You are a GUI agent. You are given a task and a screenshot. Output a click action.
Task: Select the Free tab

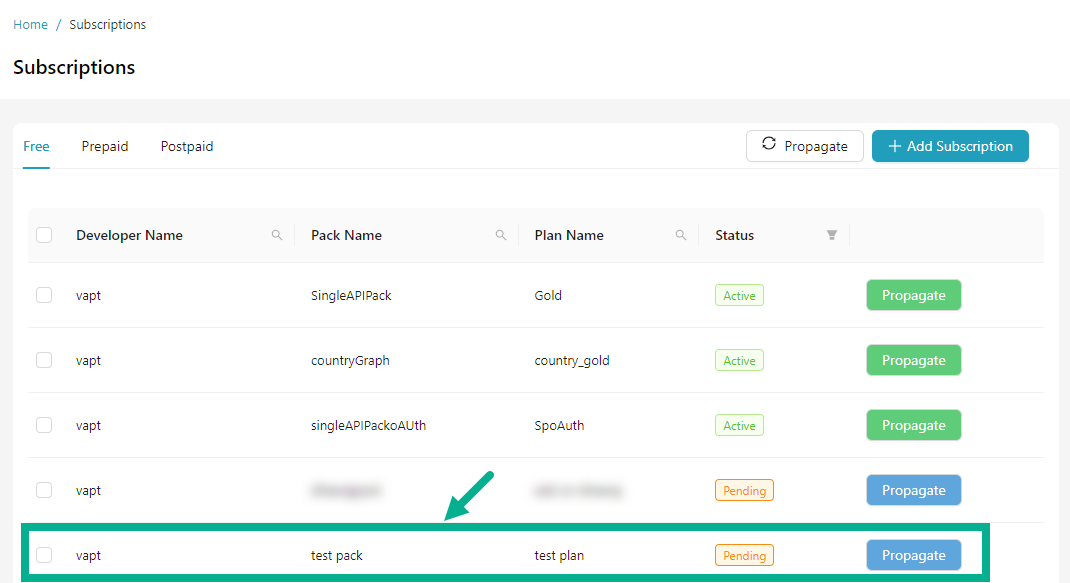click(36, 146)
